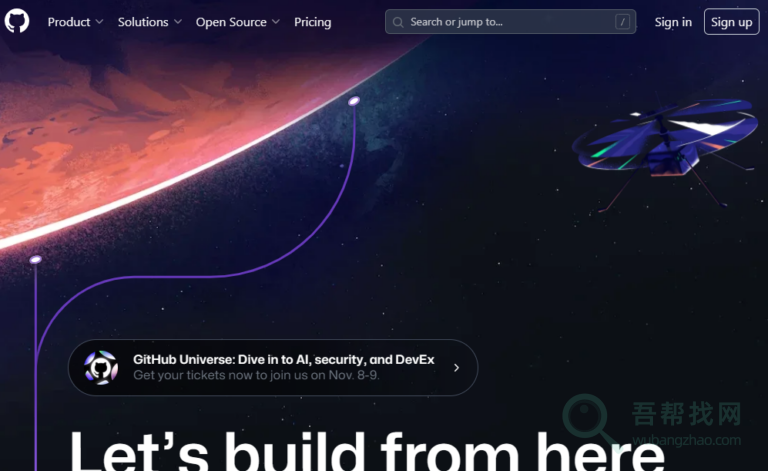The height and width of the screenshot is (471, 768).
Task: Click the slash shortcut key icon
Action: point(623,22)
